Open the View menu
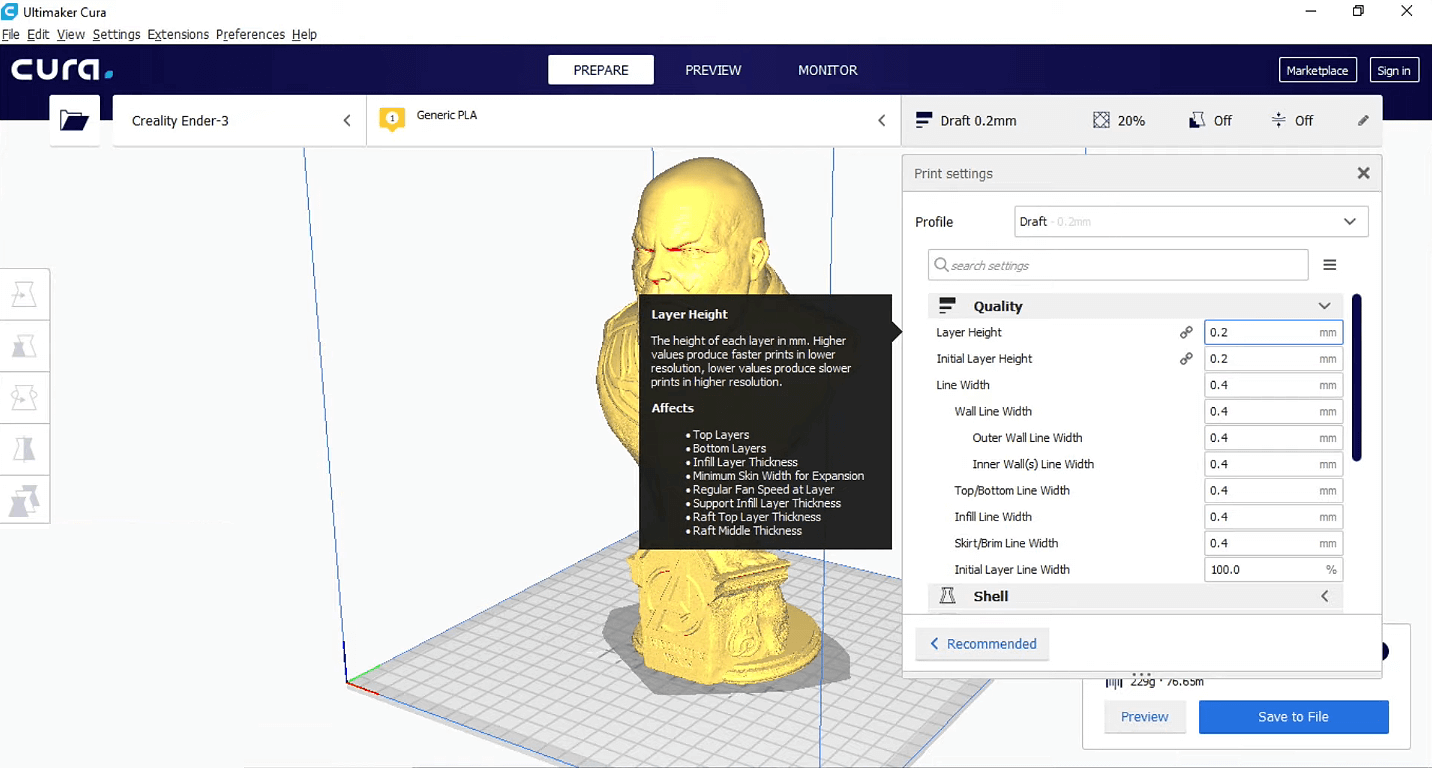Image resolution: width=1432 pixels, height=768 pixels. point(71,34)
